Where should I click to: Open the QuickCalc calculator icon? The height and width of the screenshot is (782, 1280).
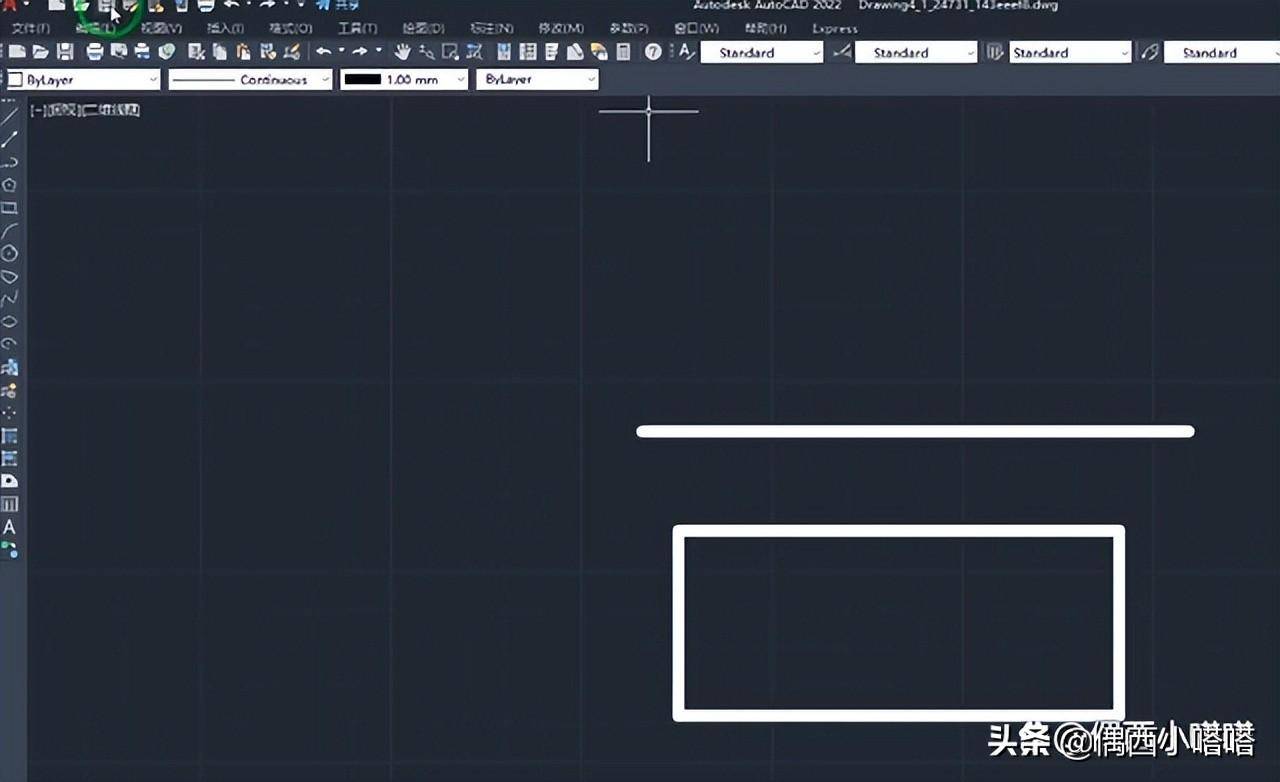tap(622, 52)
